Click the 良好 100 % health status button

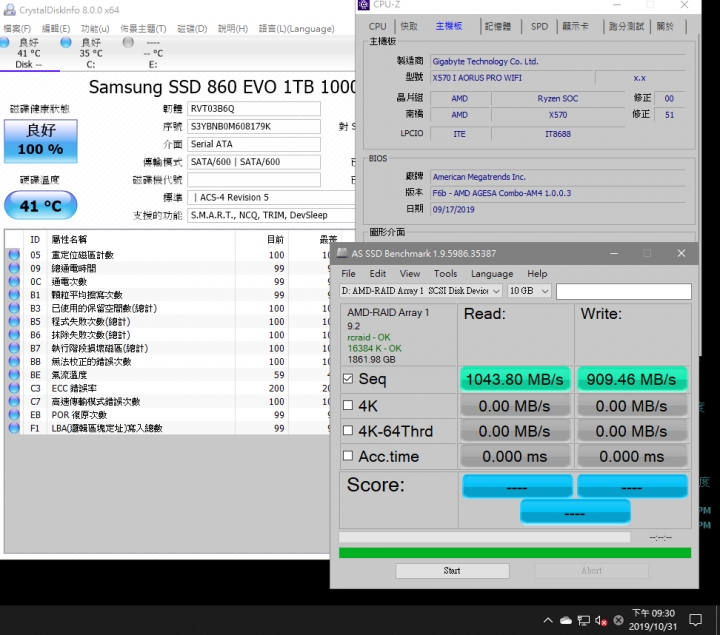(40, 141)
